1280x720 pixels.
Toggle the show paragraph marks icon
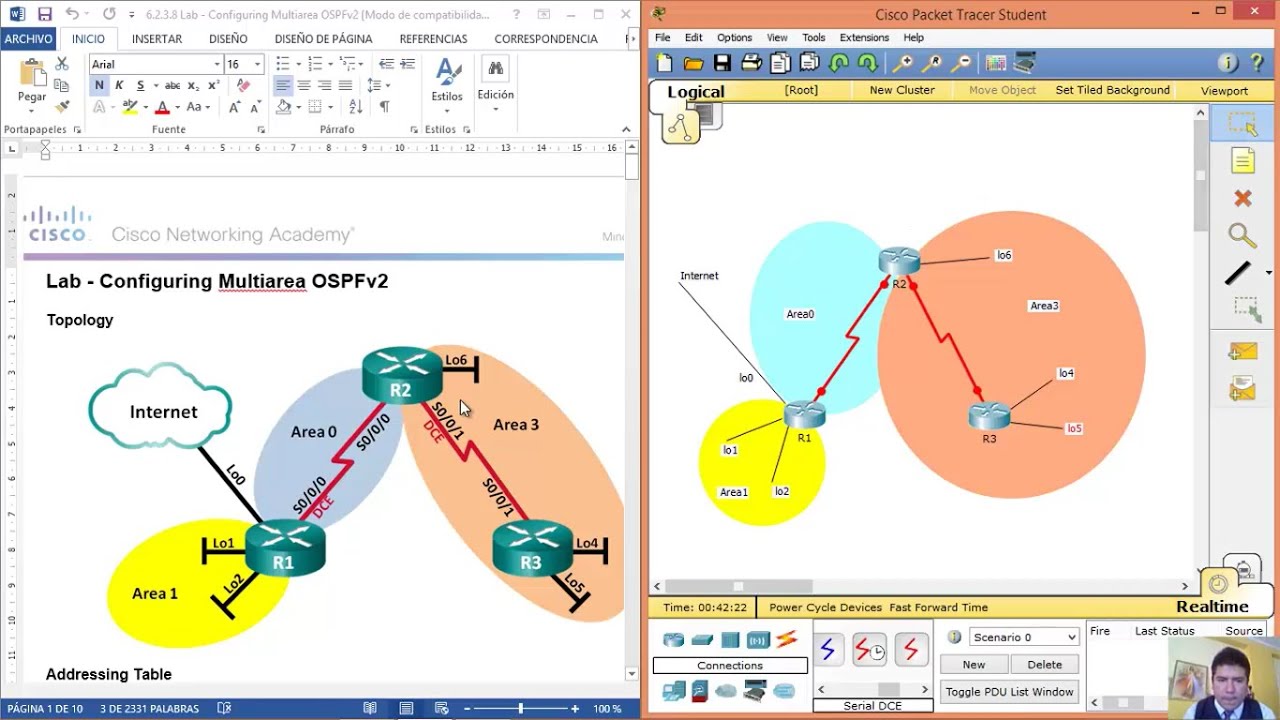(385, 107)
